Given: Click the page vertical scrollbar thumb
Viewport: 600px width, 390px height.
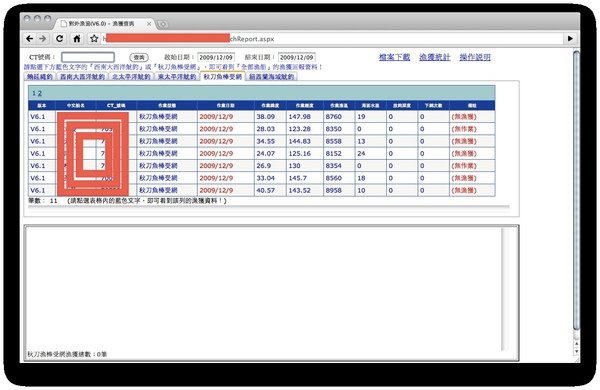Looking at the screenshot, I should (576, 191).
